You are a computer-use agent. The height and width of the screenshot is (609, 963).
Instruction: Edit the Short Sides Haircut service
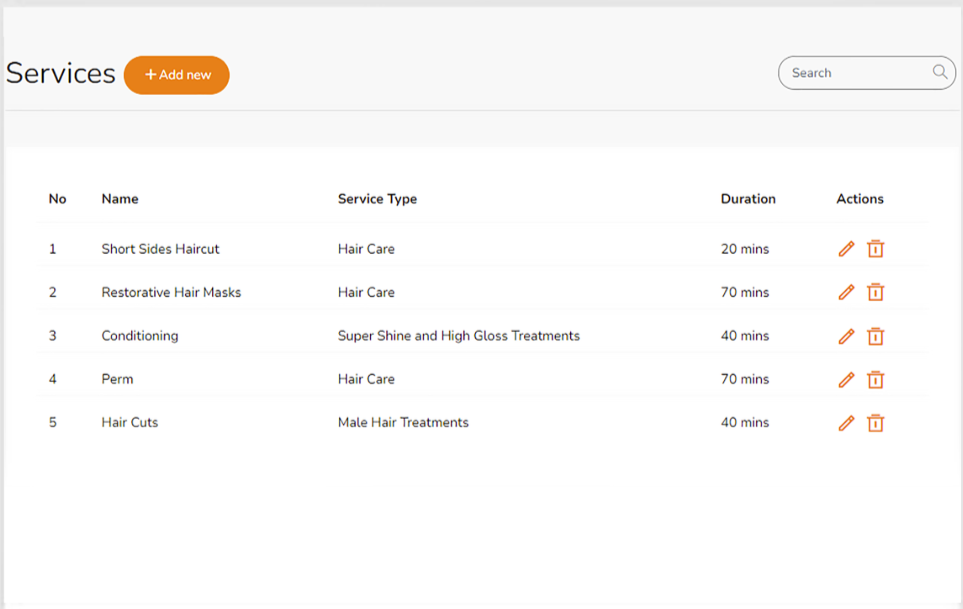[846, 249]
